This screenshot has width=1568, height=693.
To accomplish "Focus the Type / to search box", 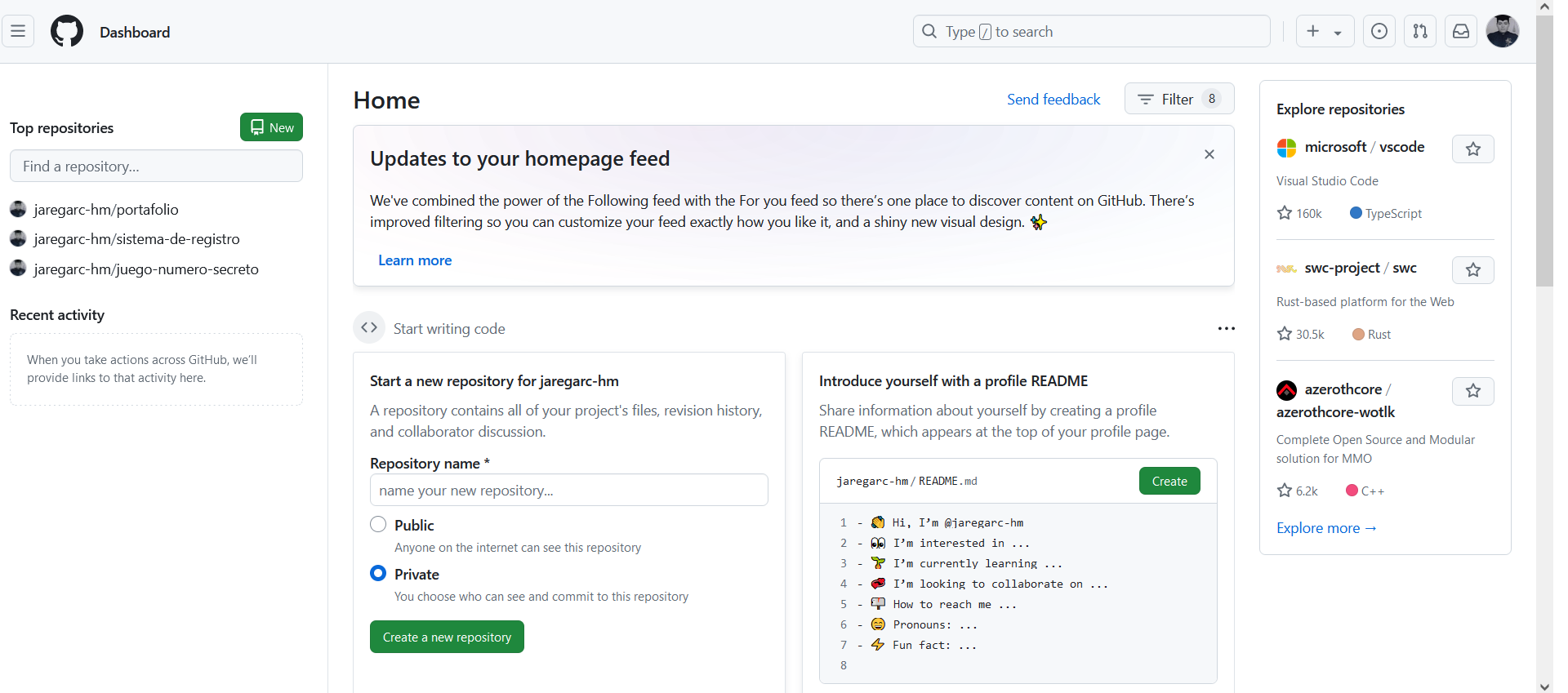I will point(1091,31).
